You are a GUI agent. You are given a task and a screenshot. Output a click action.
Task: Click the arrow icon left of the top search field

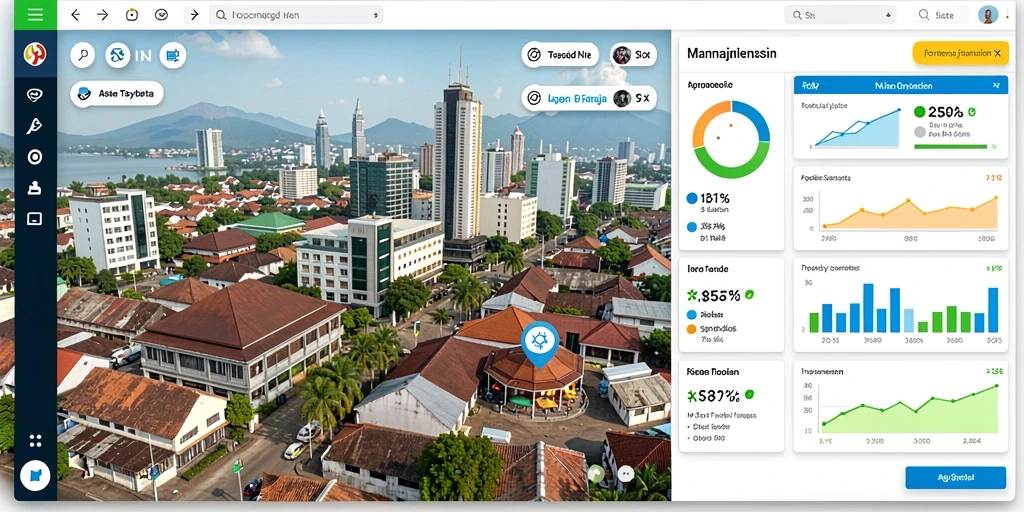click(x=193, y=14)
